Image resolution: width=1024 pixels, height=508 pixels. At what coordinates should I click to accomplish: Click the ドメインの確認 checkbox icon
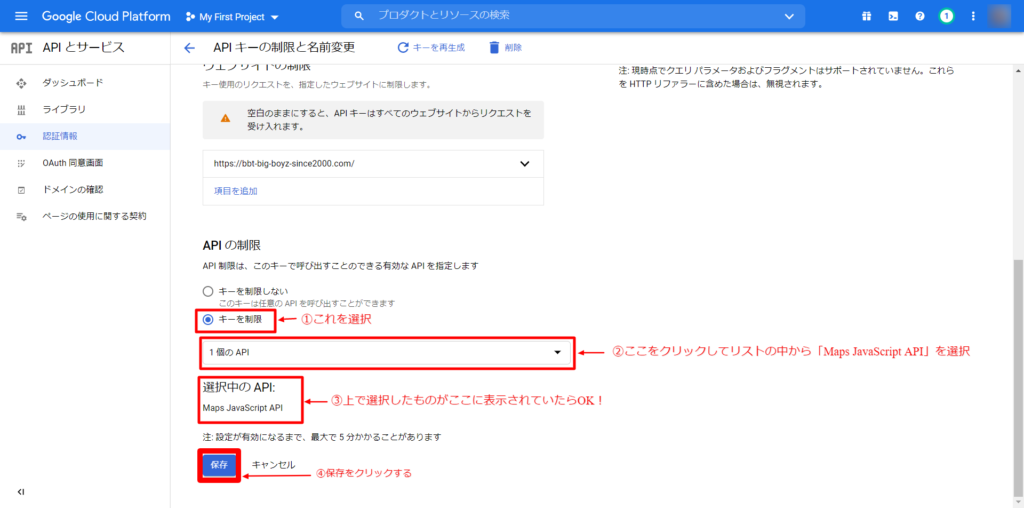21,190
